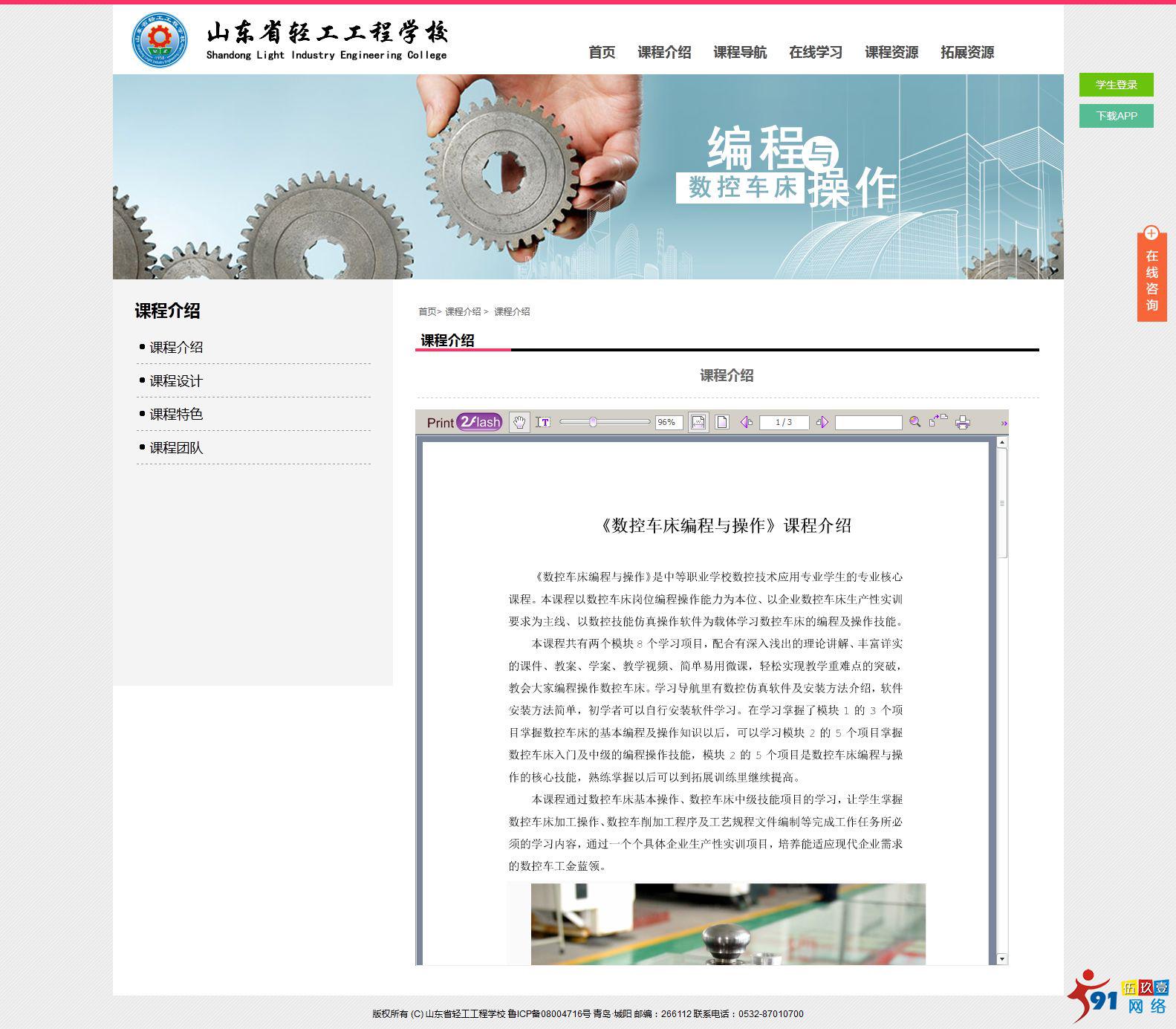
Task: Click the document scrollbar down arrow
Action: [x=1001, y=959]
